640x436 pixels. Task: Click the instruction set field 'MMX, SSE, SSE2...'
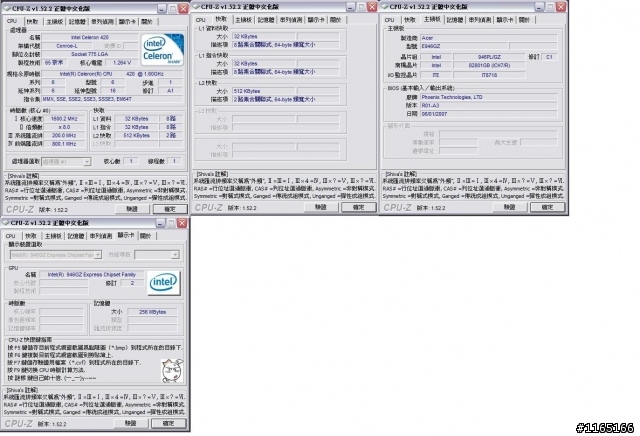(112, 99)
